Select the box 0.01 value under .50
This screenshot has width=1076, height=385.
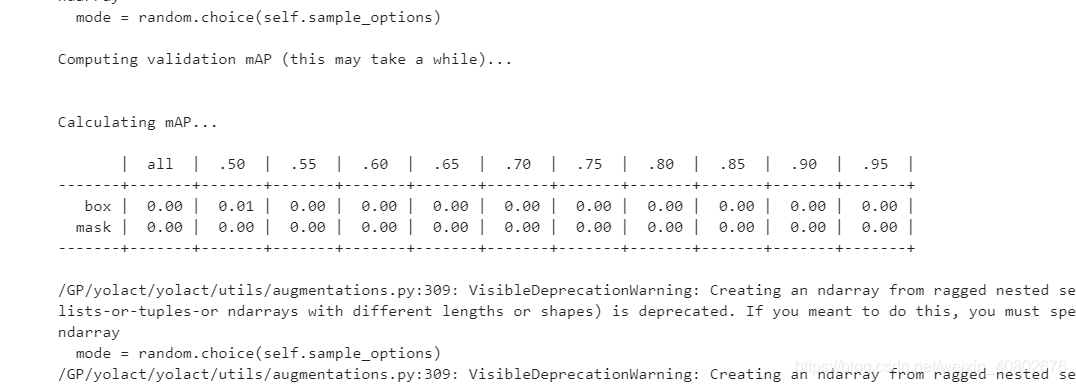(x=236, y=207)
